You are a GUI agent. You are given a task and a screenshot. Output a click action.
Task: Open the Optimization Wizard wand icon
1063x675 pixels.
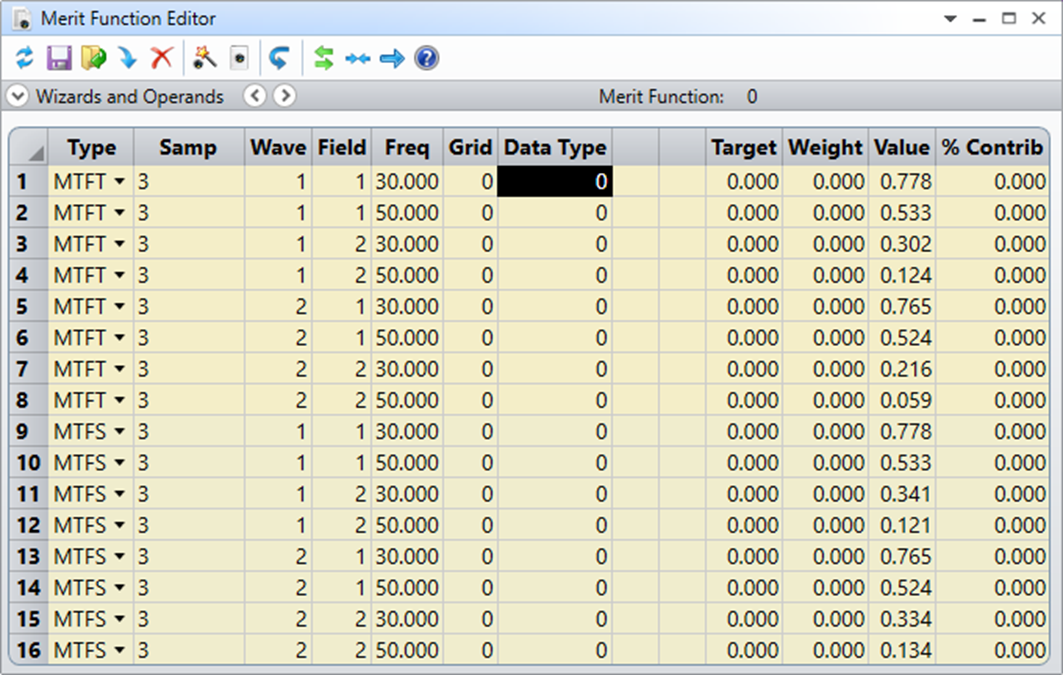pyautogui.click(x=205, y=59)
